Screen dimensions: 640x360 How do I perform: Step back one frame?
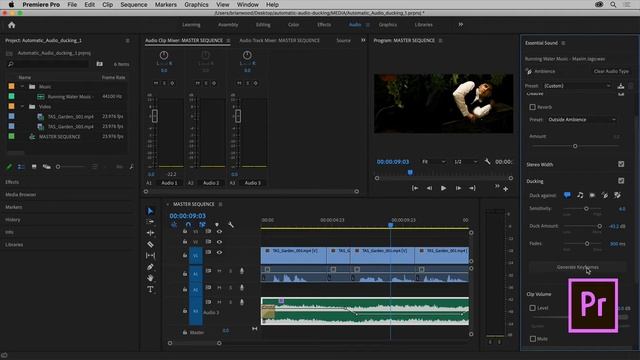tap(429, 188)
